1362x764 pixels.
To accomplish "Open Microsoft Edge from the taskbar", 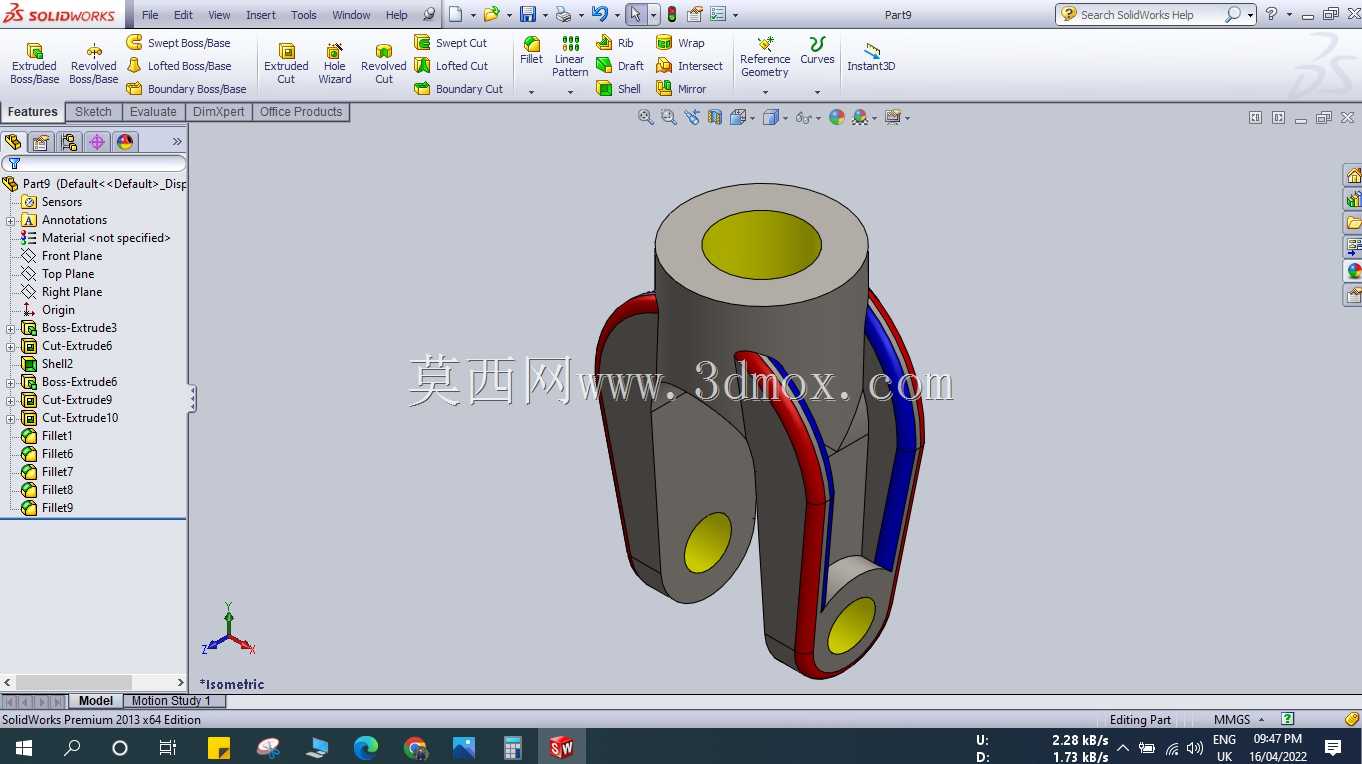I will 366,747.
